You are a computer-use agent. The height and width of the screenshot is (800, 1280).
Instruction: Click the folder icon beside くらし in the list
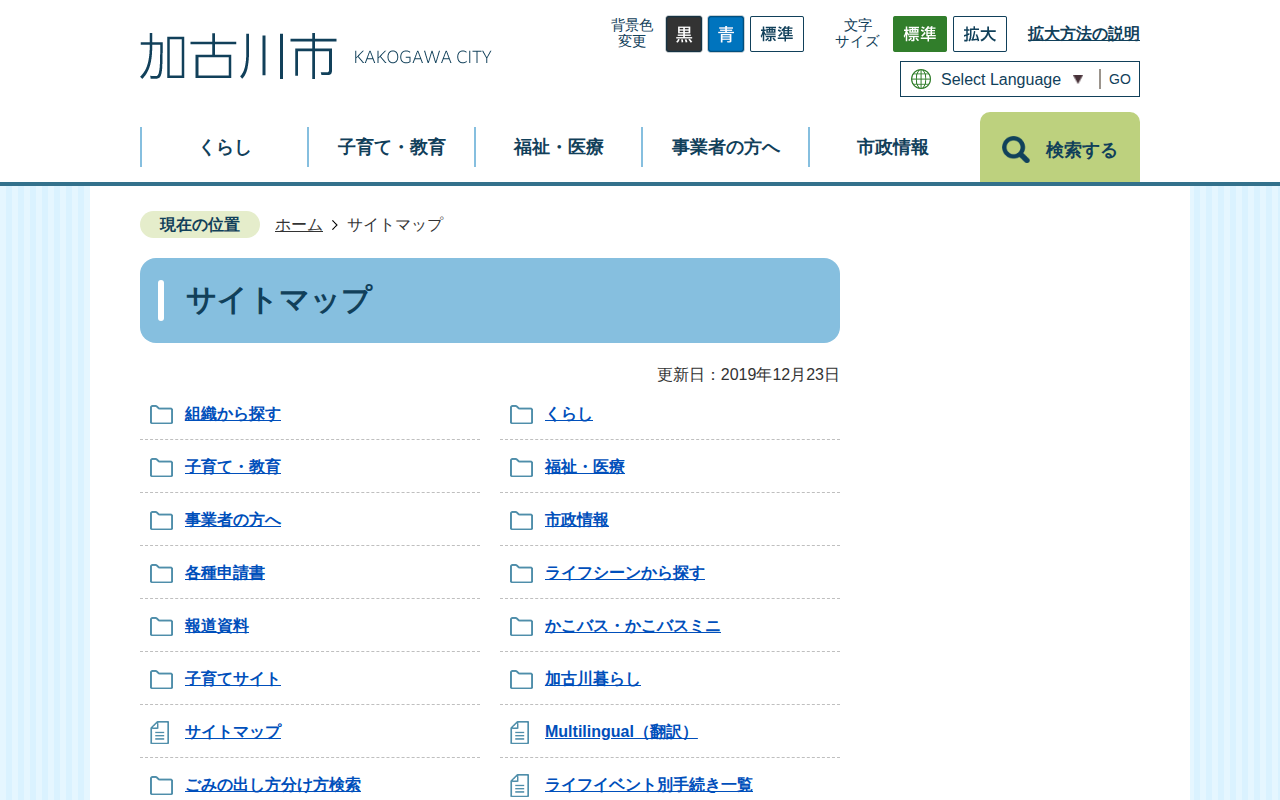pyautogui.click(x=521, y=414)
